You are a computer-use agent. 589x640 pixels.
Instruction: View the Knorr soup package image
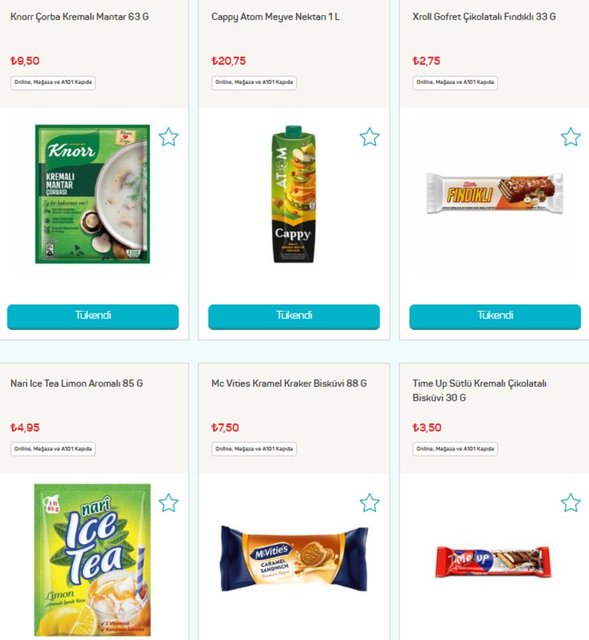[x=93, y=194]
